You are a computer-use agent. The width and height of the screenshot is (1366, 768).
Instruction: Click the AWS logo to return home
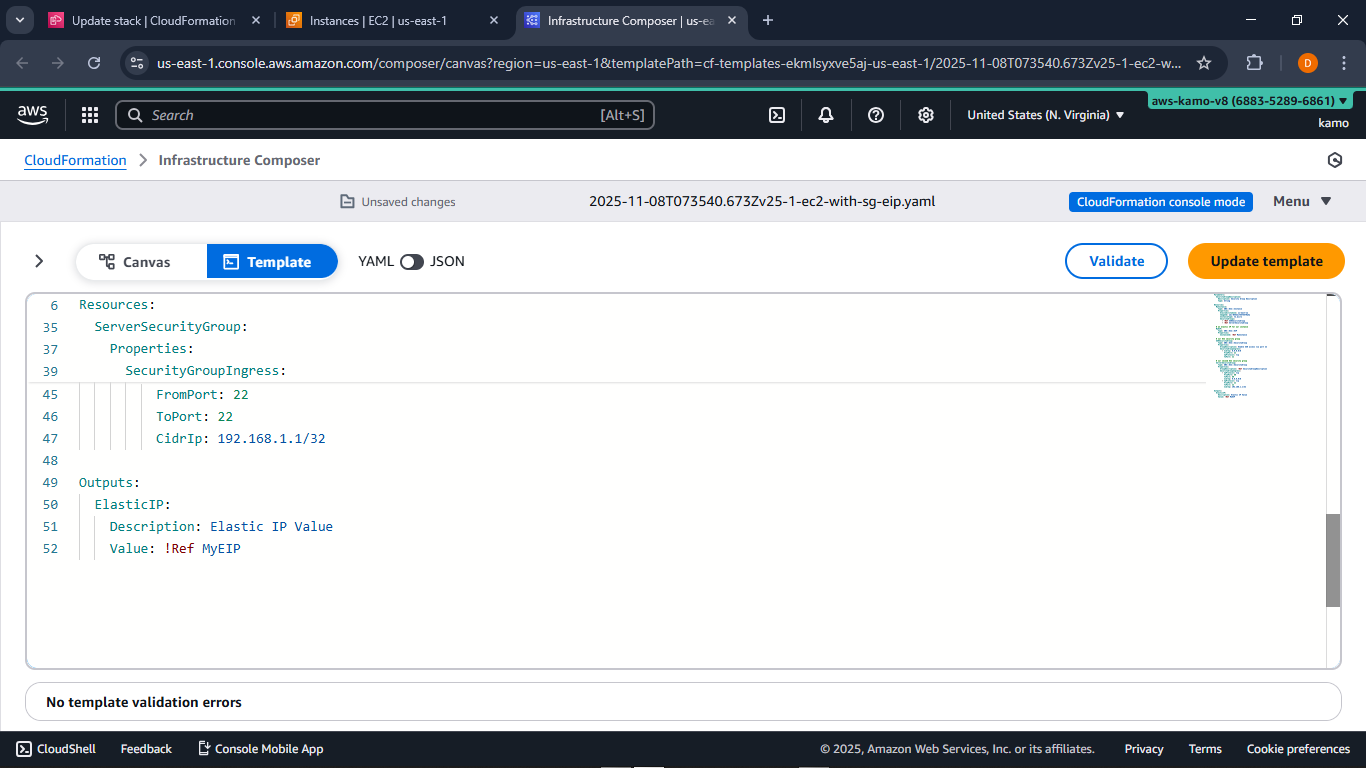tap(32, 114)
